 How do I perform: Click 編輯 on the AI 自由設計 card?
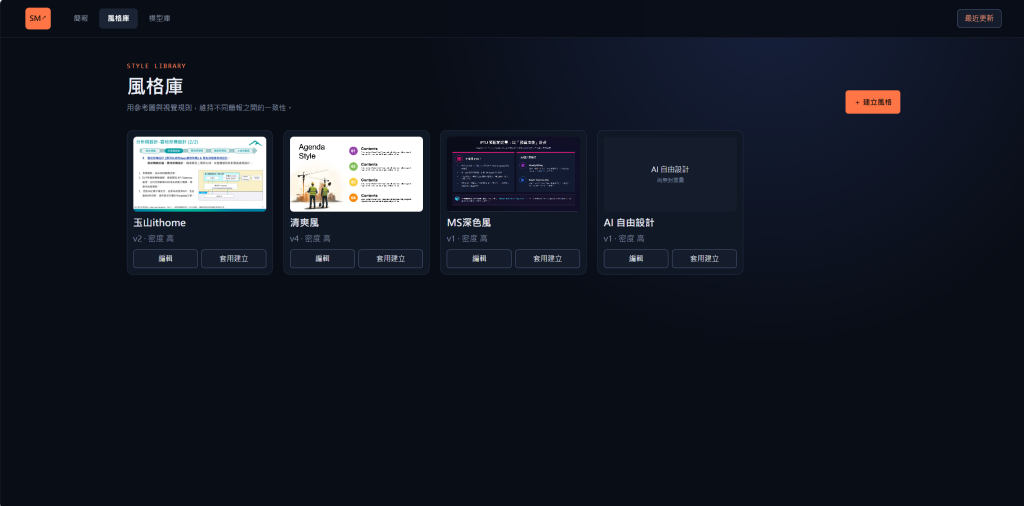pos(636,259)
